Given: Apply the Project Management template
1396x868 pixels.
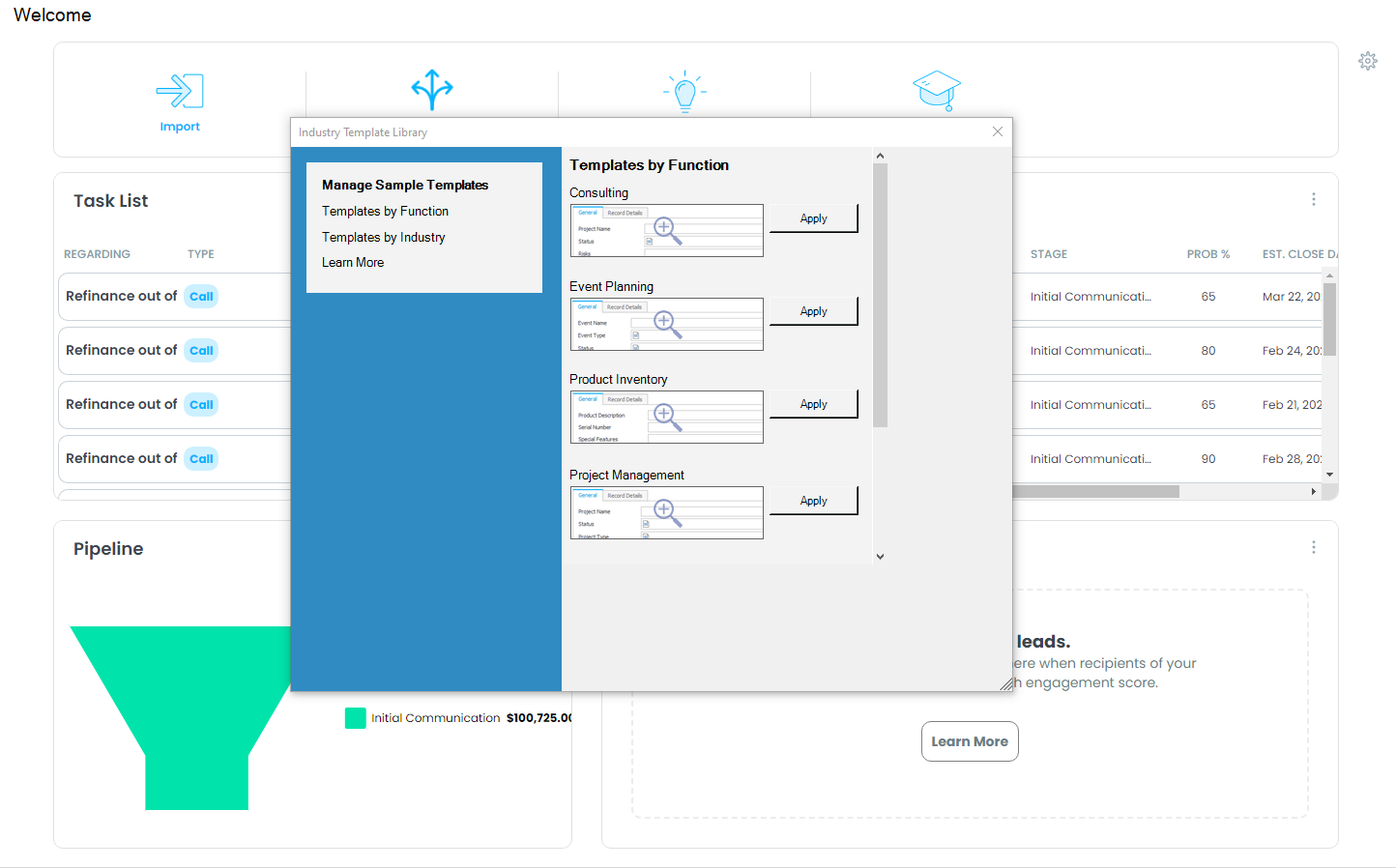Looking at the screenshot, I should pyautogui.click(x=813, y=501).
